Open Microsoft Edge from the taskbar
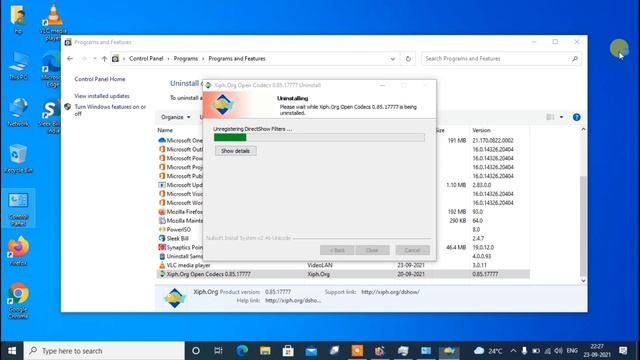 point(242,351)
